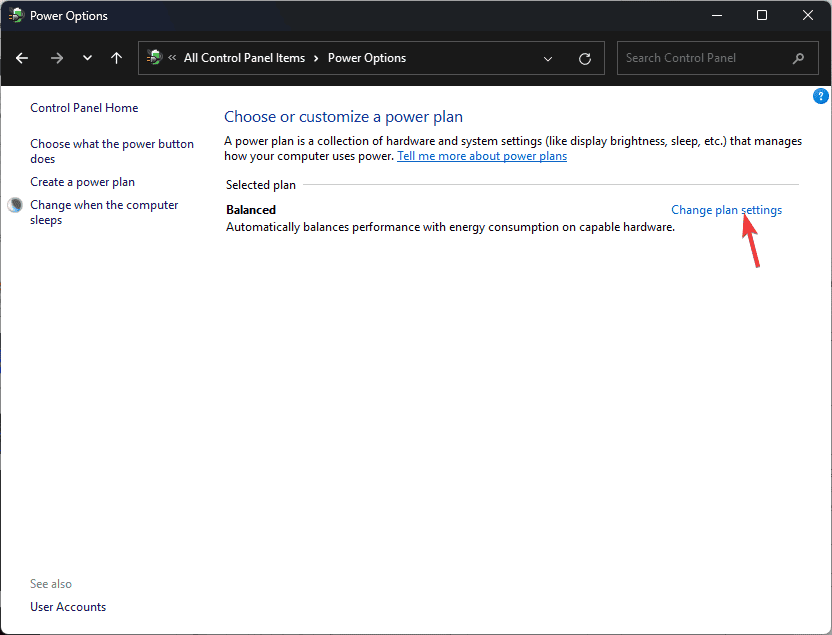Click the Power Options address bar icon

154,57
